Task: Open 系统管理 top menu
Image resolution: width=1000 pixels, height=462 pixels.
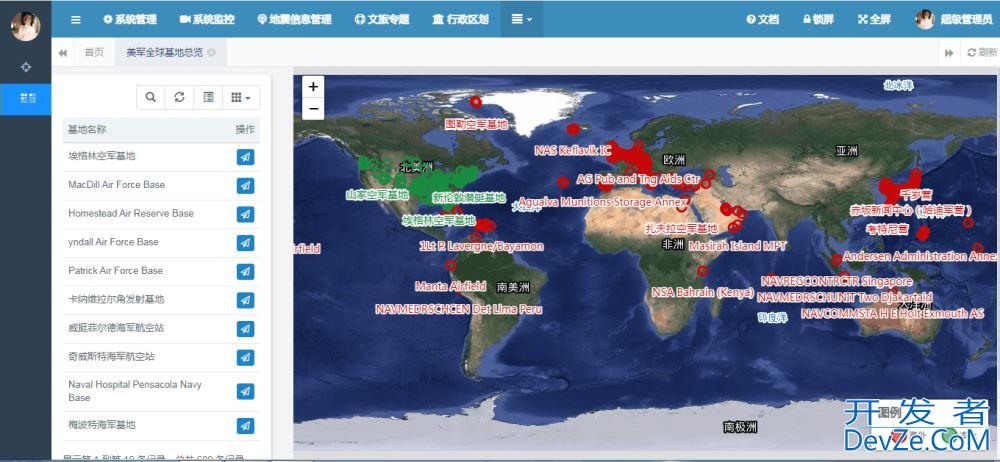Action: point(130,19)
